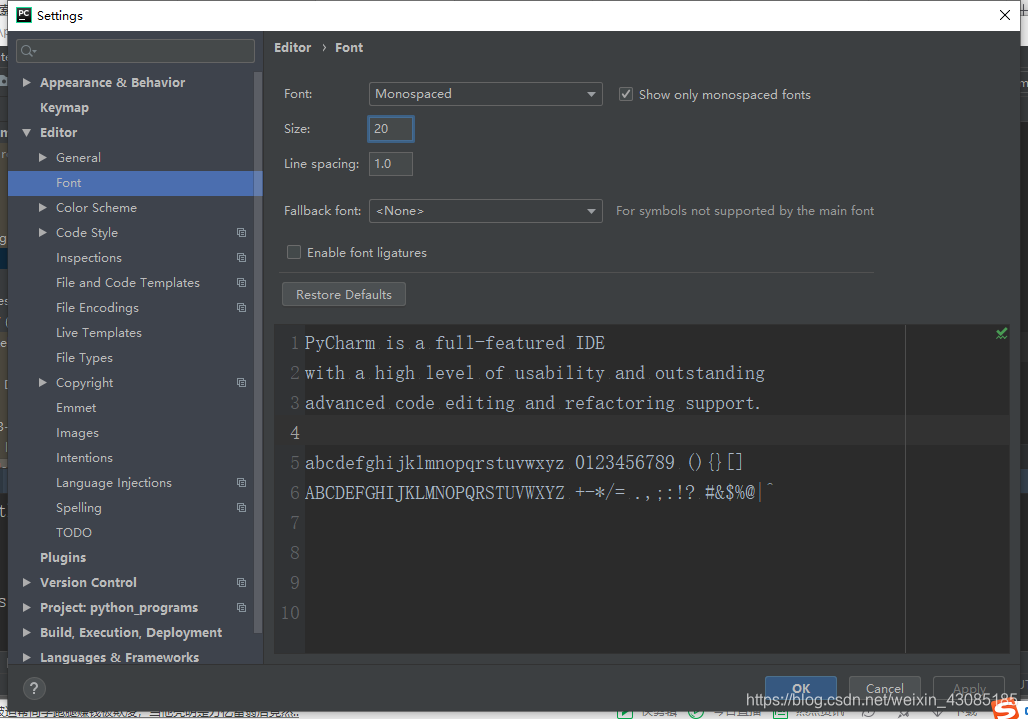1028x719 pixels.
Task: Click the settings search box
Action: (x=135, y=51)
